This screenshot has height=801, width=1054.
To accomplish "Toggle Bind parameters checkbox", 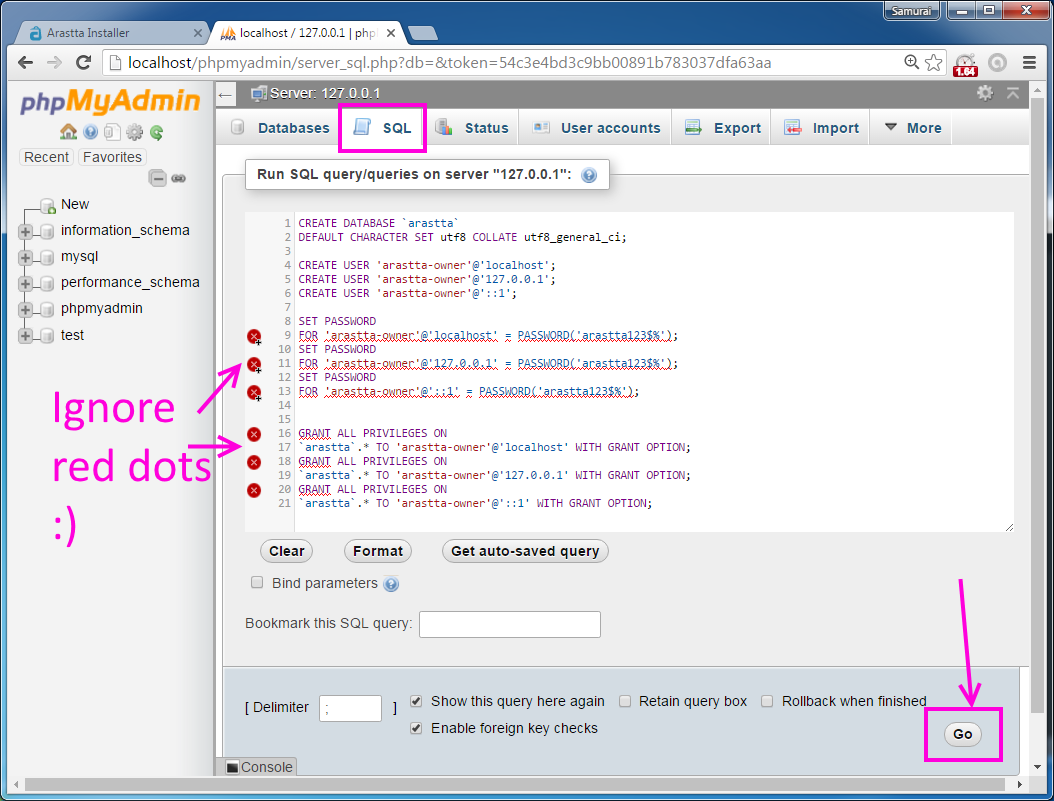I will click(257, 582).
